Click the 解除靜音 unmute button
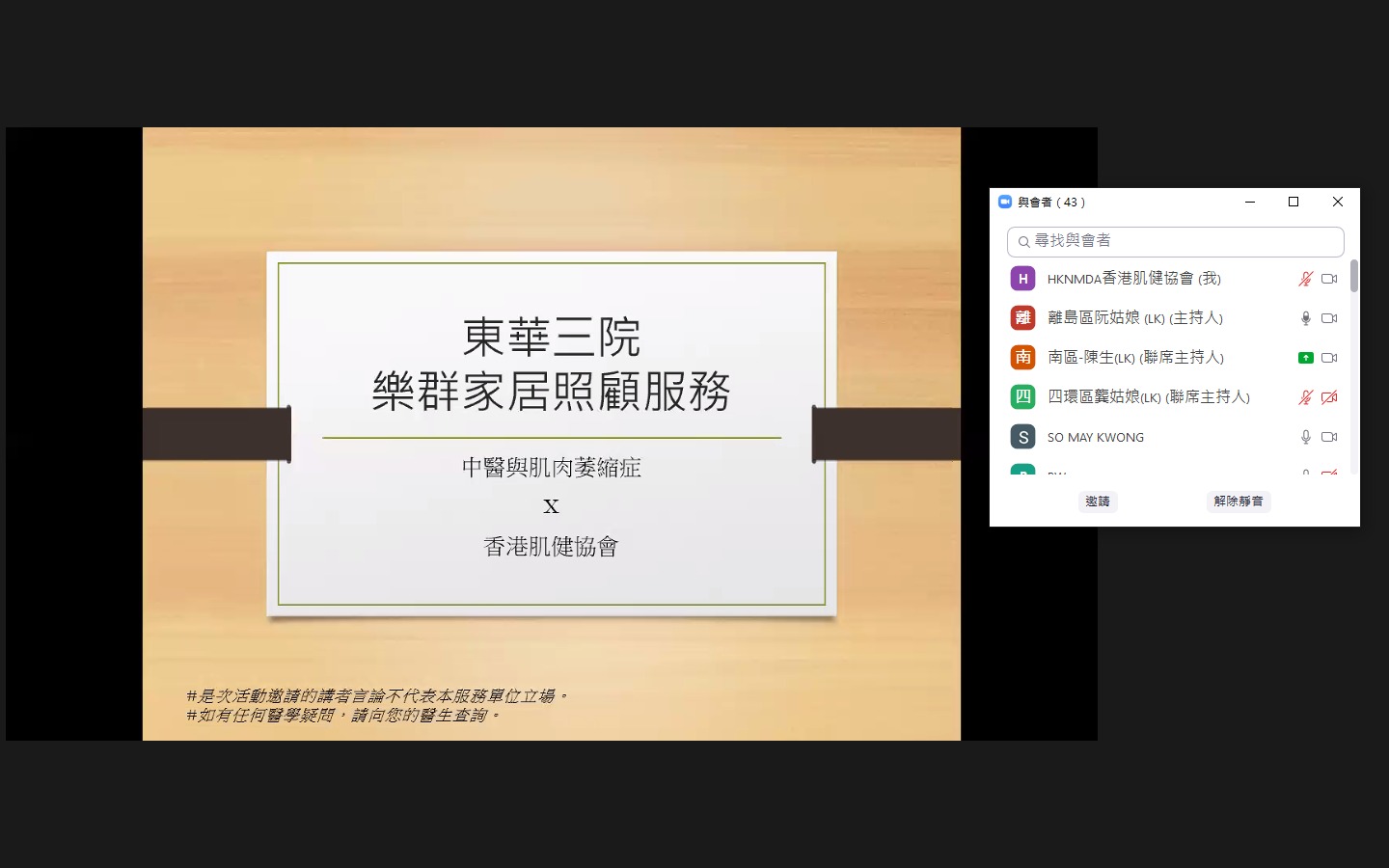Image resolution: width=1389 pixels, height=868 pixels. [x=1239, y=502]
